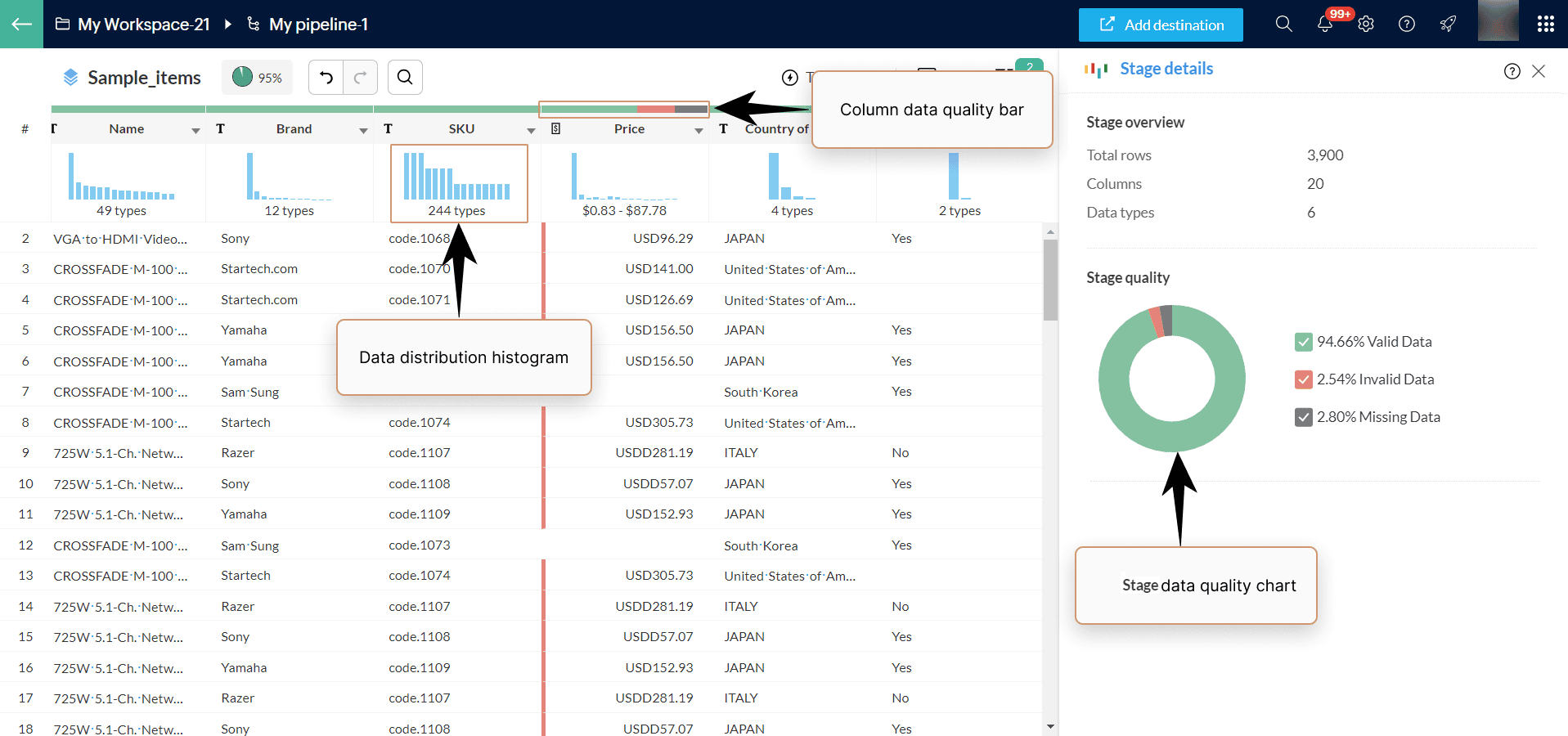Click the SKU column text type icon

388,129
